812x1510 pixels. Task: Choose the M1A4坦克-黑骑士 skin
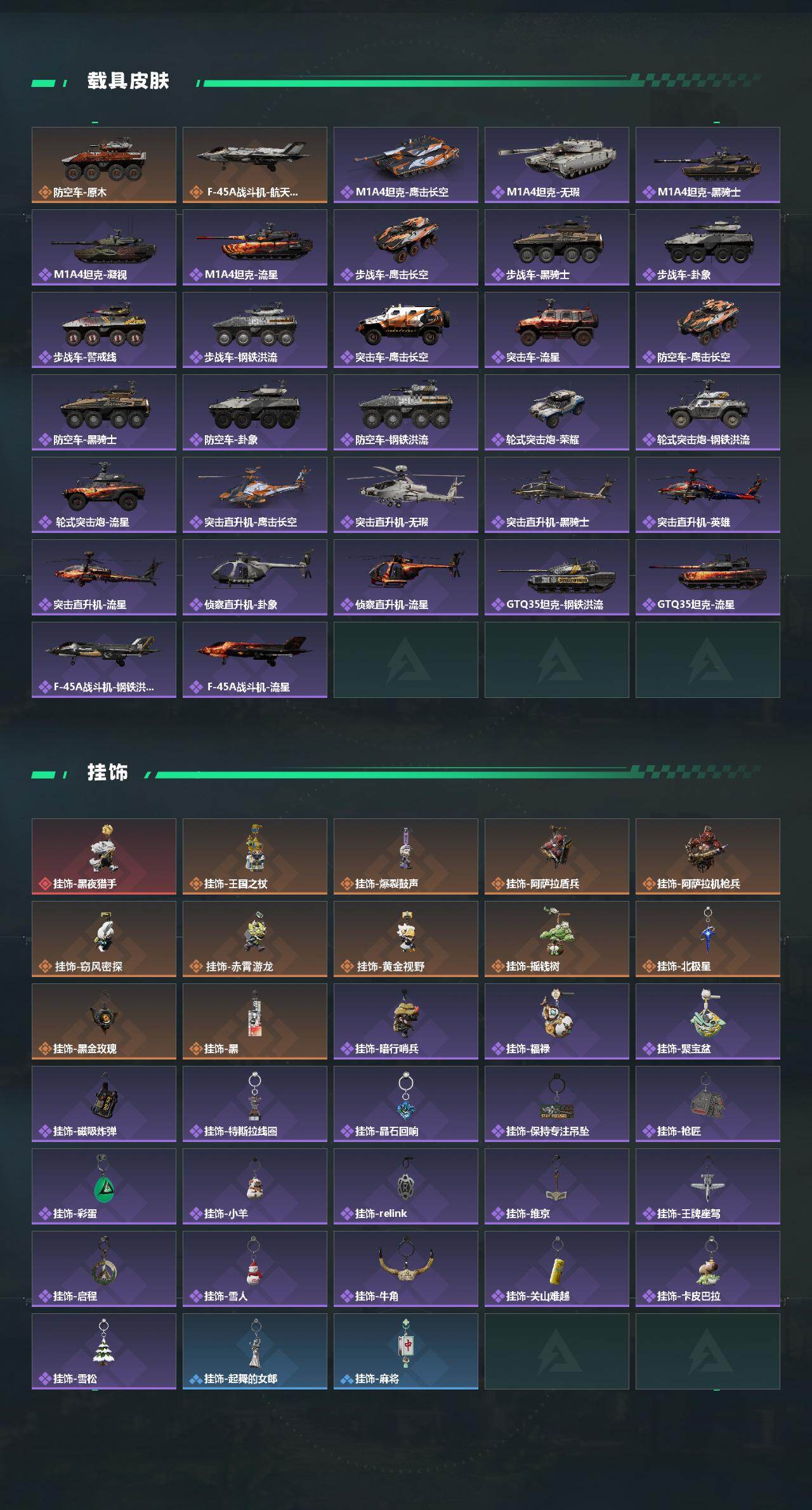[x=708, y=165]
